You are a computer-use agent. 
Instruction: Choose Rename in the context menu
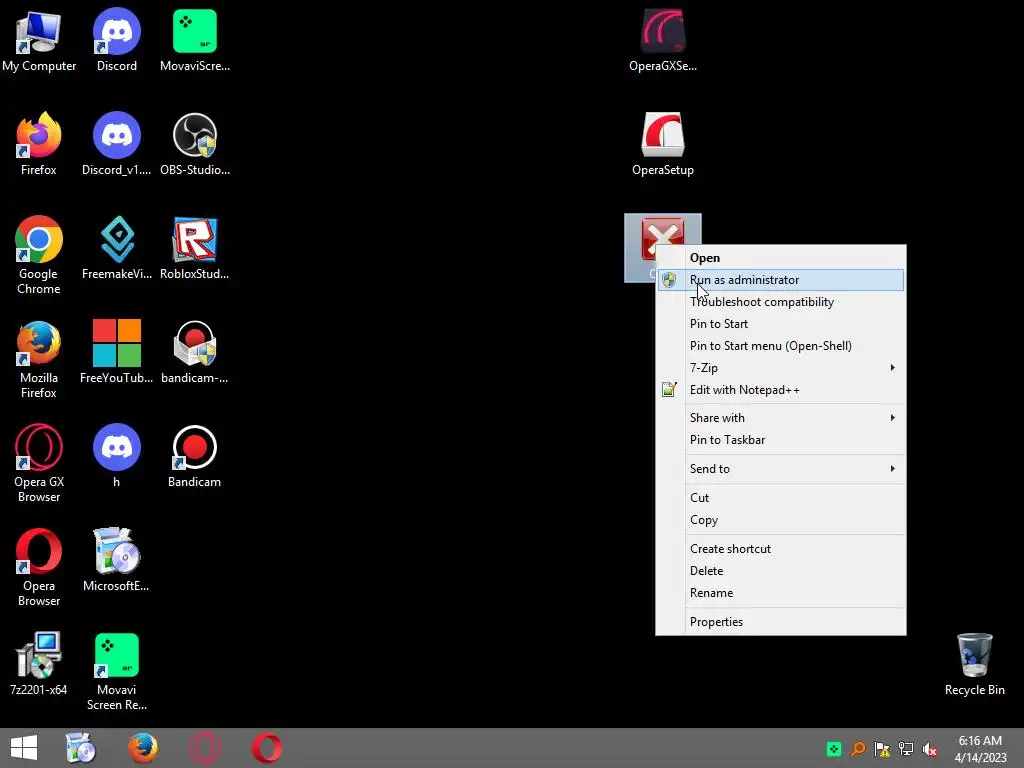pyautogui.click(x=780, y=593)
